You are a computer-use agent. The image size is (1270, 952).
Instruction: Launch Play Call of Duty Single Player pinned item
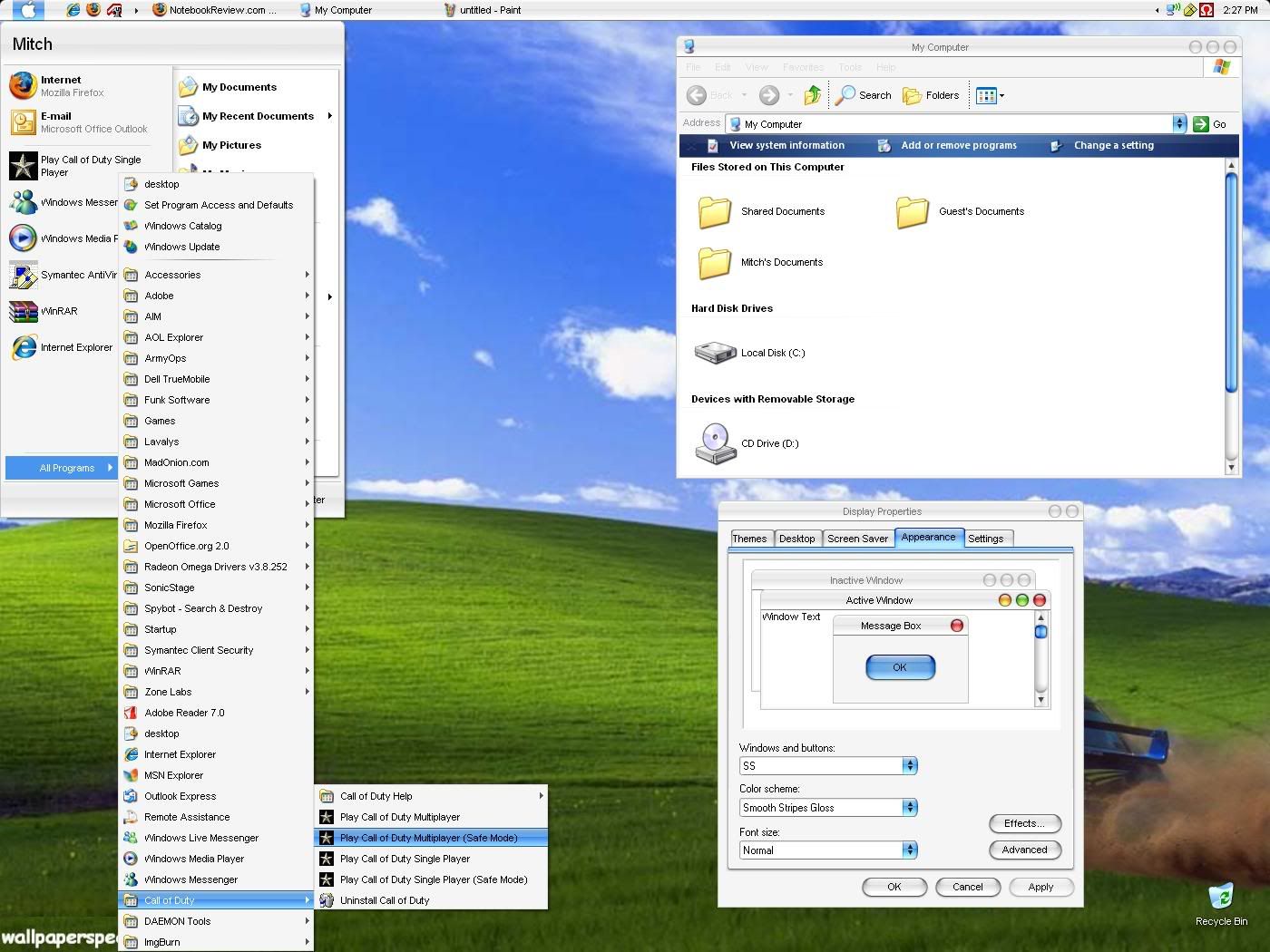[x=80, y=166]
